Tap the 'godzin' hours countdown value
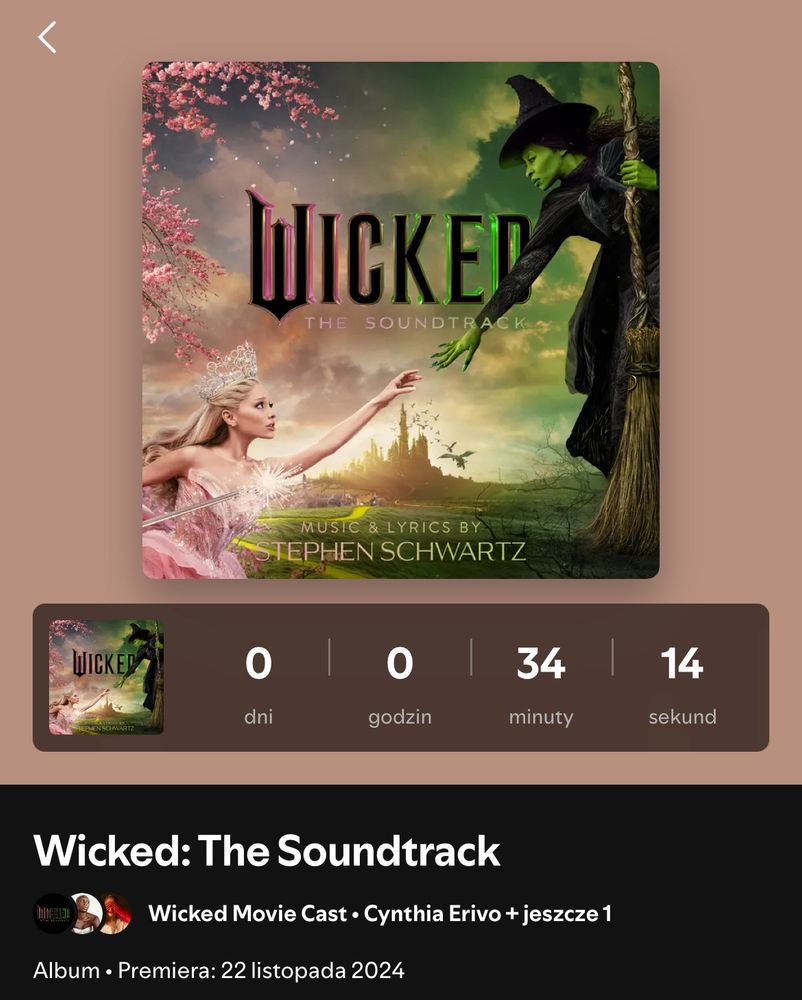The height and width of the screenshot is (1000, 802). [400, 663]
